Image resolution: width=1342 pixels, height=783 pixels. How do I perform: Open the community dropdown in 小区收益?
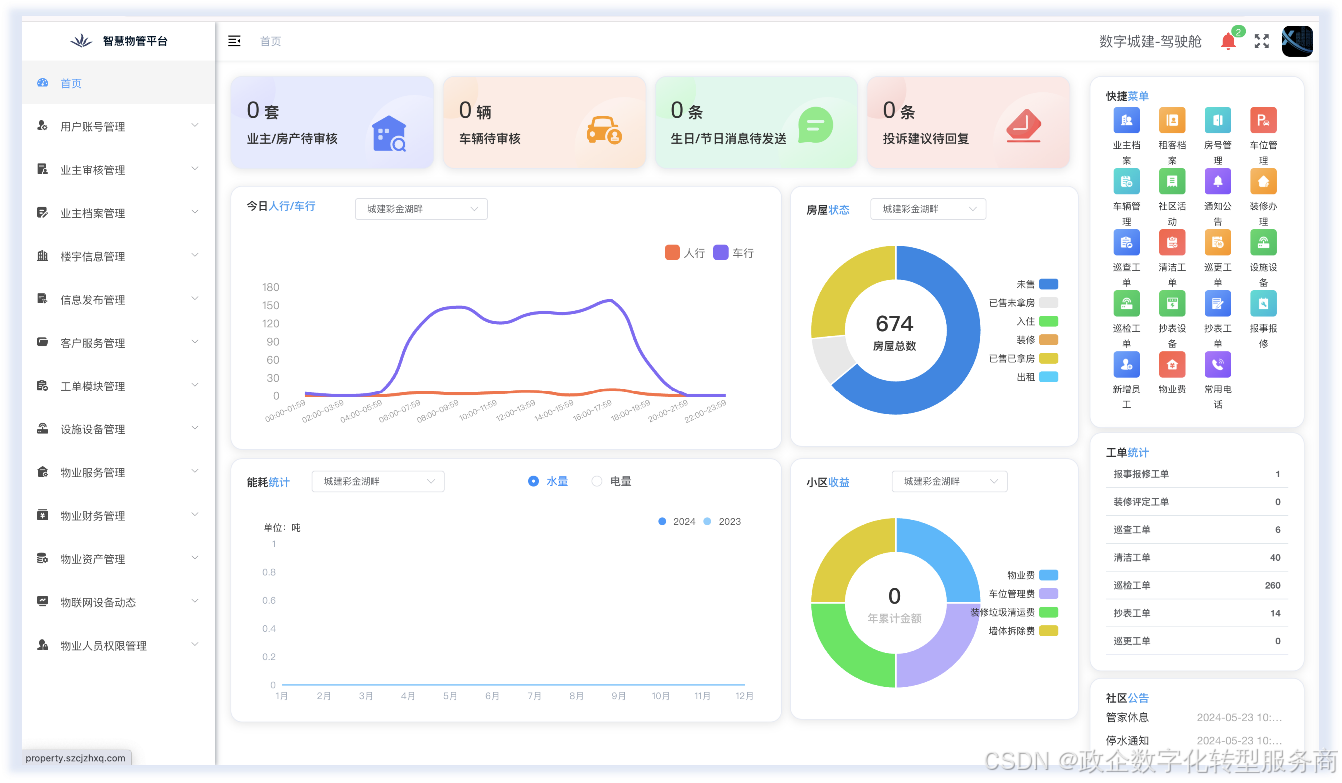pyautogui.click(x=950, y=481)
